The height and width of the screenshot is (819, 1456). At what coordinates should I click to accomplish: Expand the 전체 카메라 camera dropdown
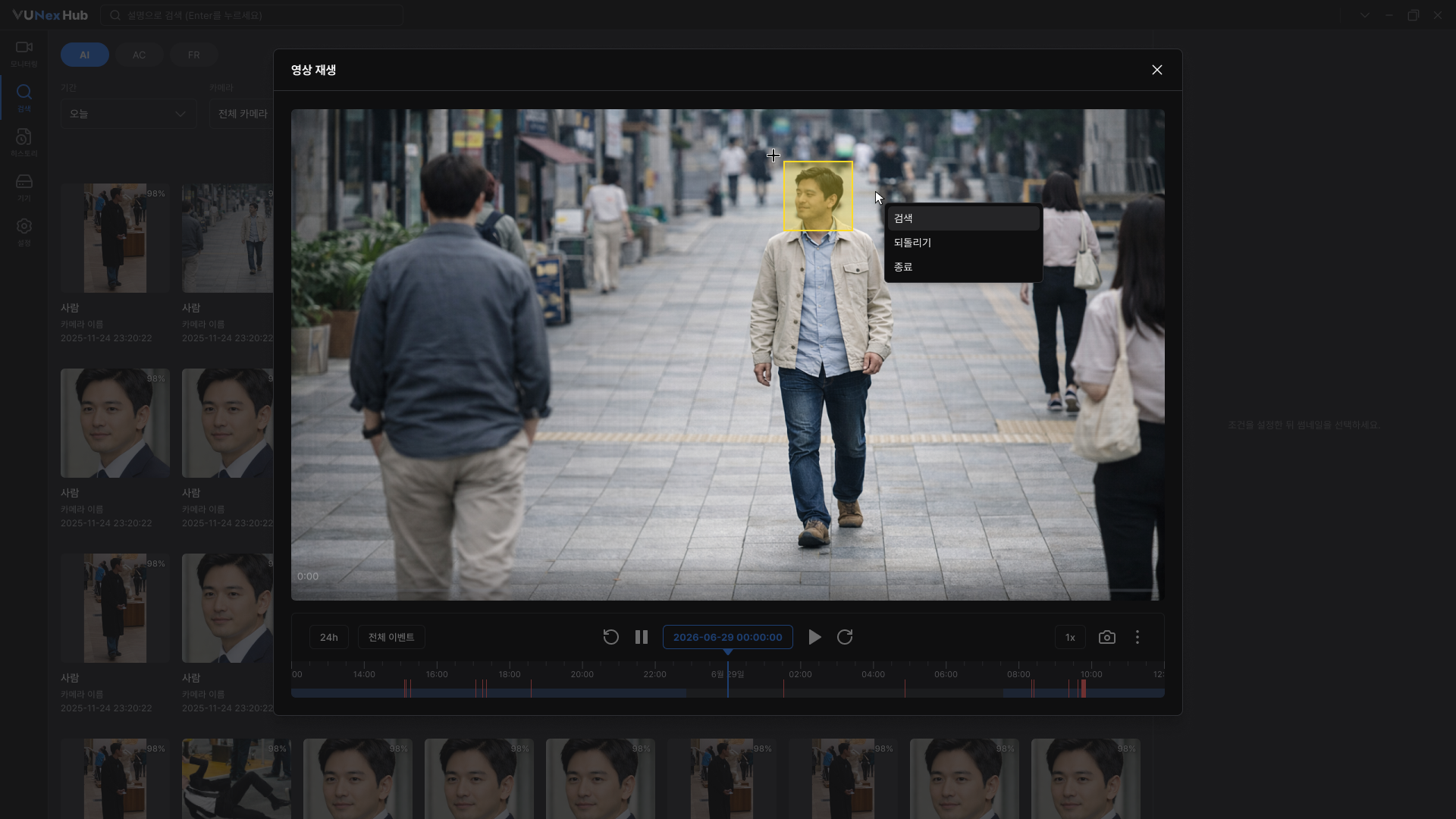[x=243, y=114]
